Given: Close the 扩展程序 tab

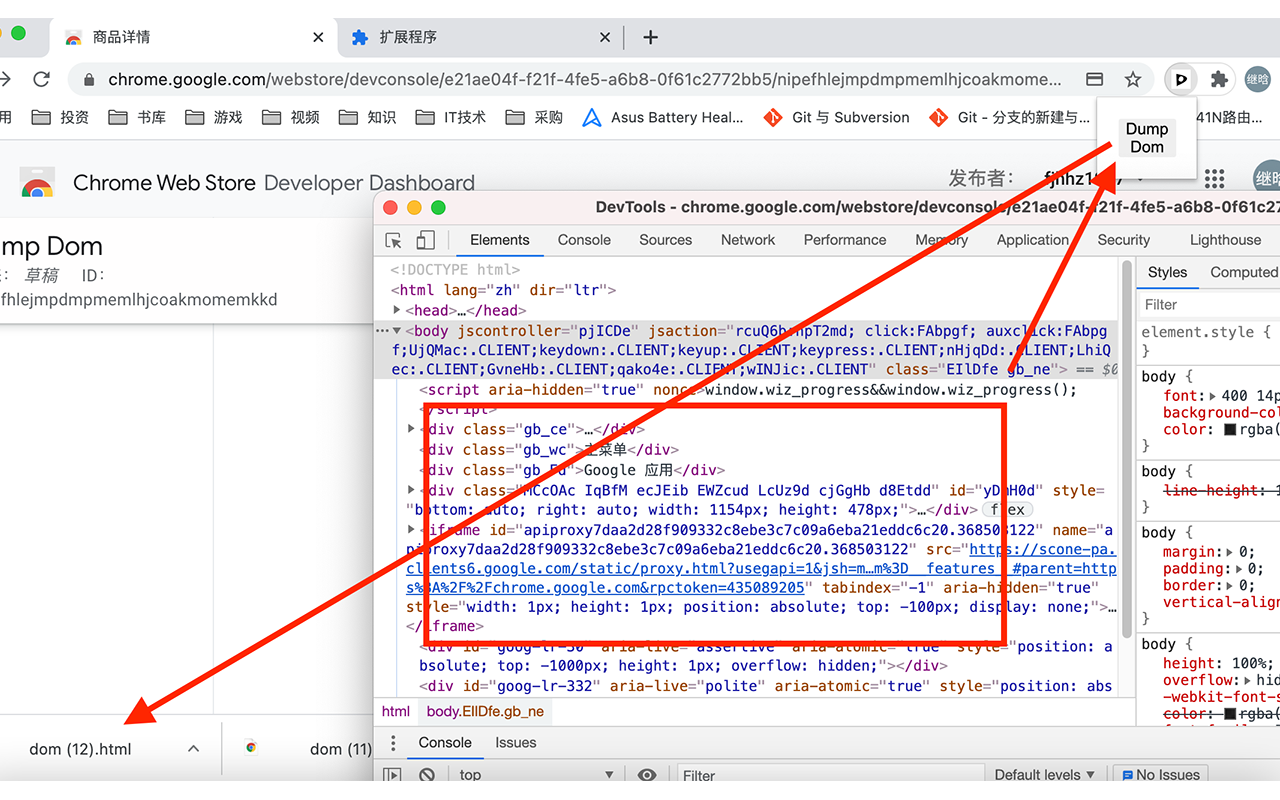Looking at the screenshot, I should pyautogui.click(x=605, y=37).
